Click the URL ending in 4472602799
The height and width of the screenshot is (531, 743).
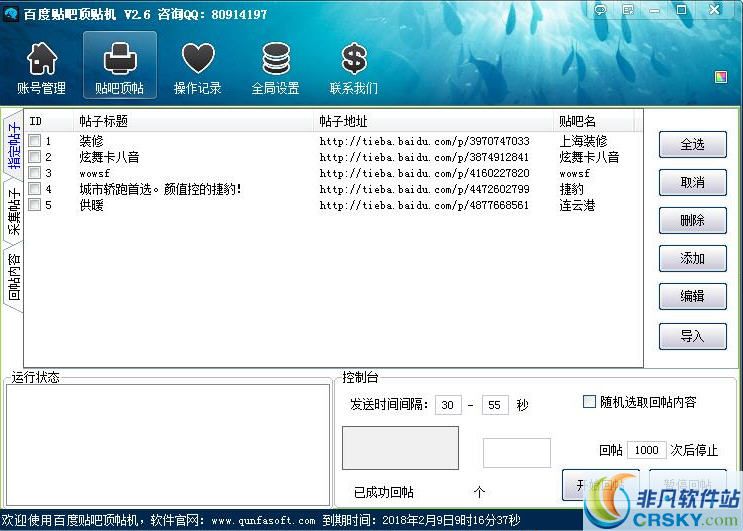point(424,189)
